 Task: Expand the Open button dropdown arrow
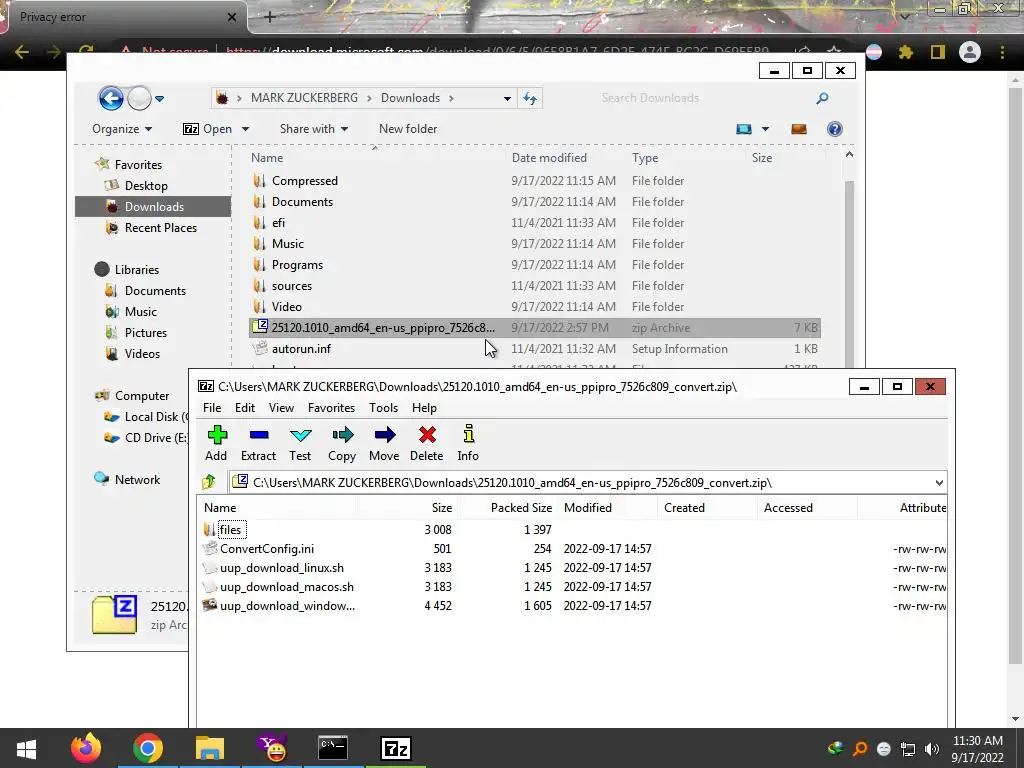point(246,129)
